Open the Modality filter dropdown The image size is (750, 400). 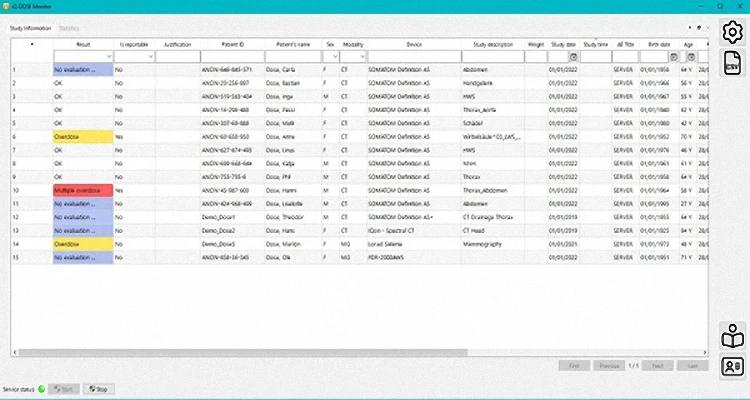[361, 57]
